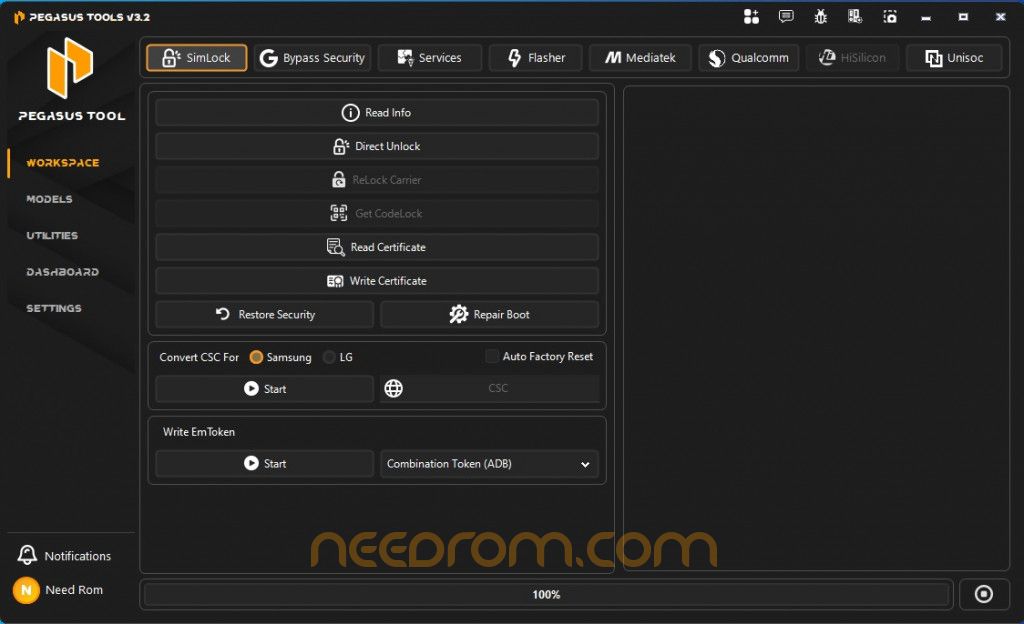This screenshot has width=1024, height=624.
Task: Click the Need Rom user avatar
Action: 26,590
